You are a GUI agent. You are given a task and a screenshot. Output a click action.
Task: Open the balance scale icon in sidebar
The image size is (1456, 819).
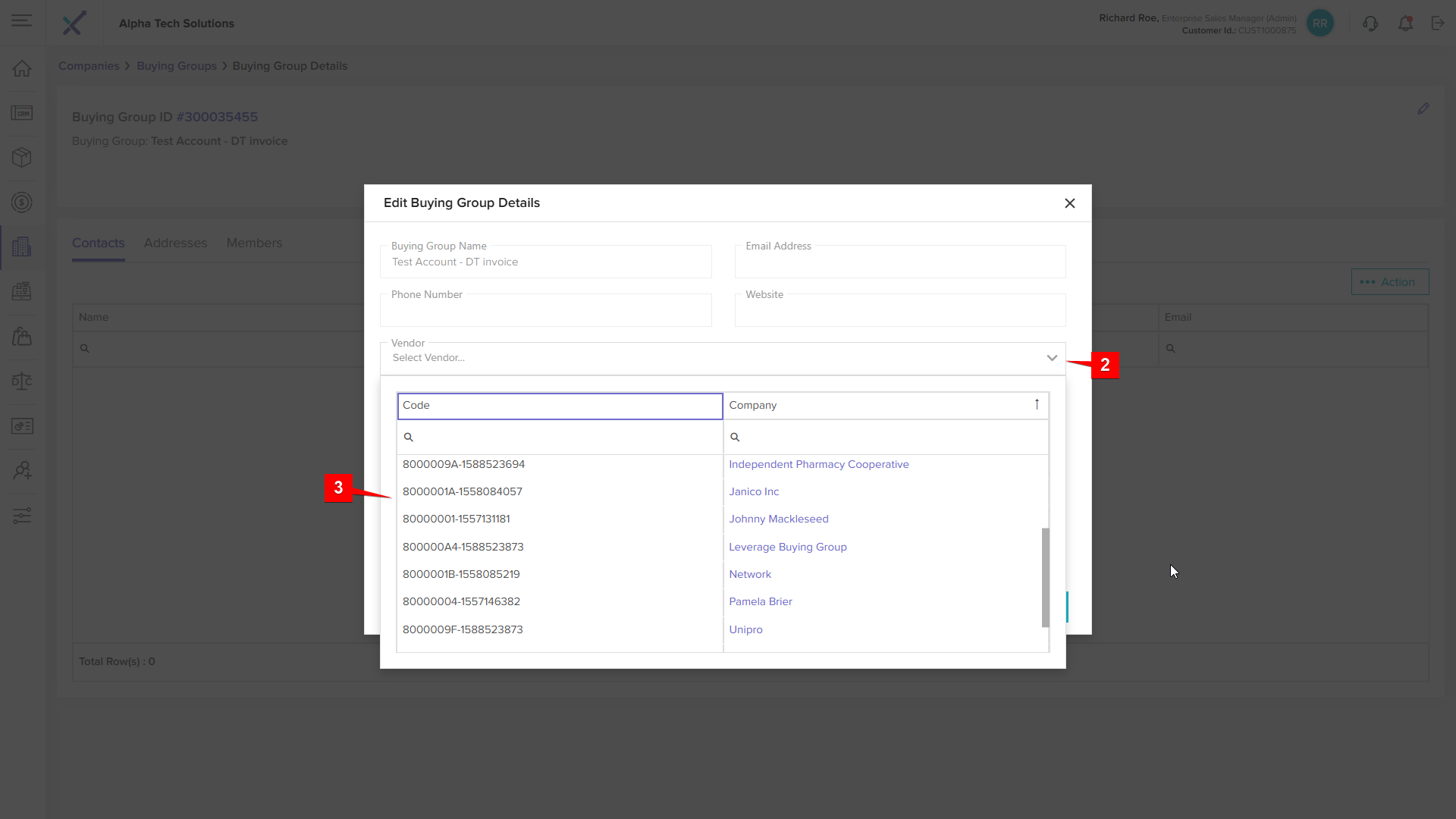coord(22,381)
